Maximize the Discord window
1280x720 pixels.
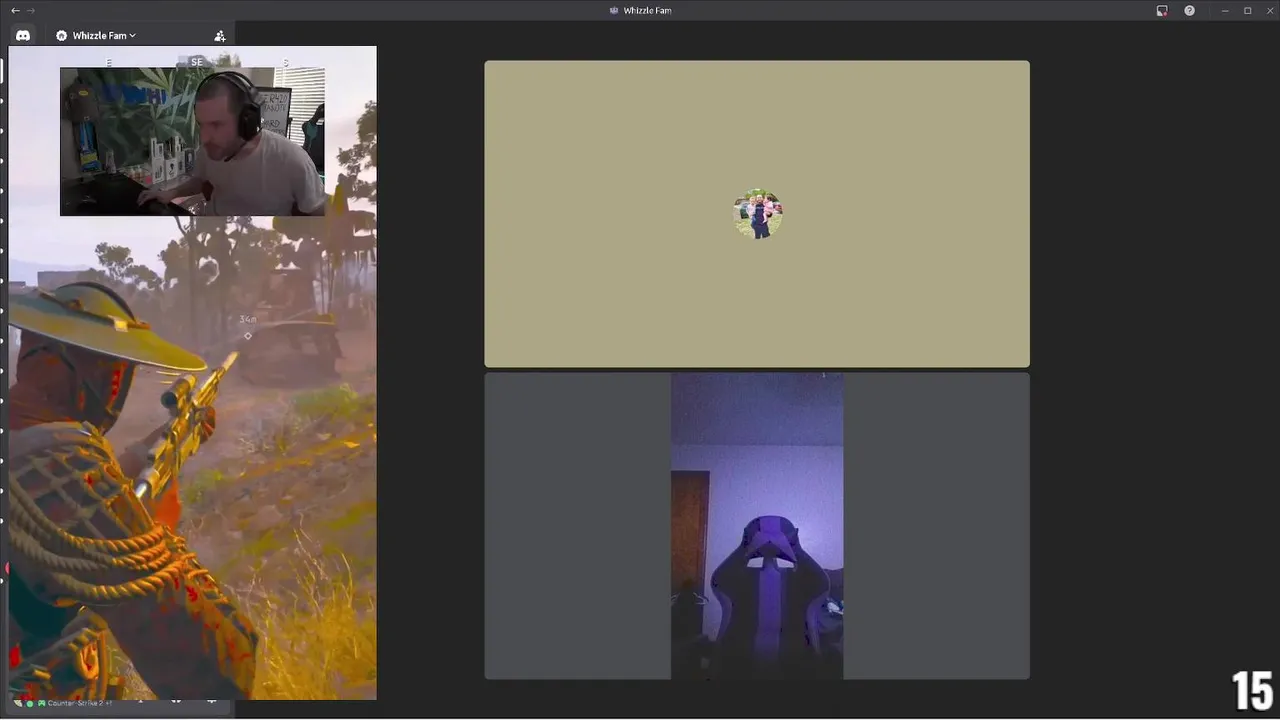tap(1247, 10)
